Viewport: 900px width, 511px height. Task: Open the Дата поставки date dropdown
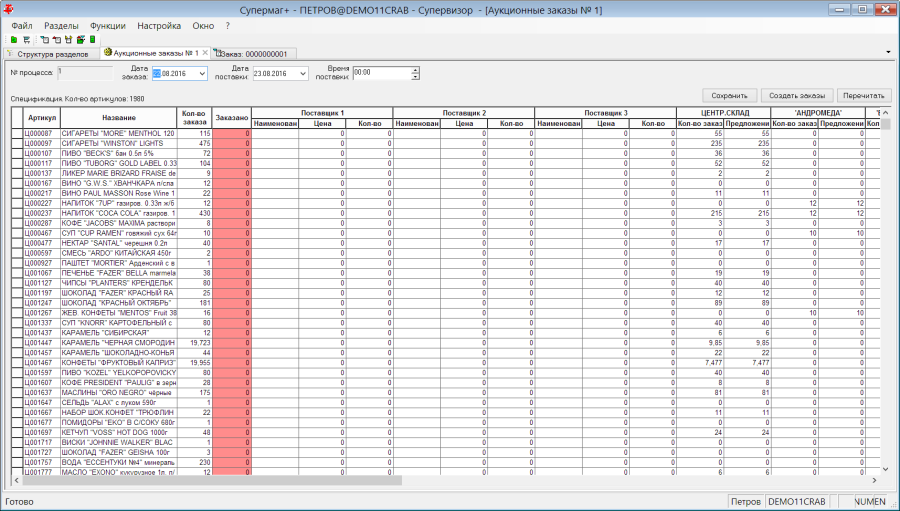click(x=302, y=73)
